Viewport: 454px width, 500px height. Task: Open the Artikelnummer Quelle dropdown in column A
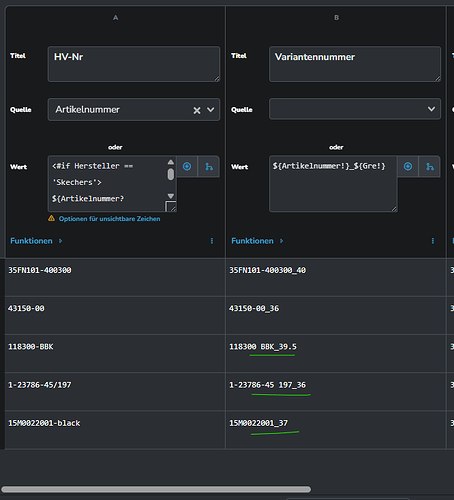(134, 109)
